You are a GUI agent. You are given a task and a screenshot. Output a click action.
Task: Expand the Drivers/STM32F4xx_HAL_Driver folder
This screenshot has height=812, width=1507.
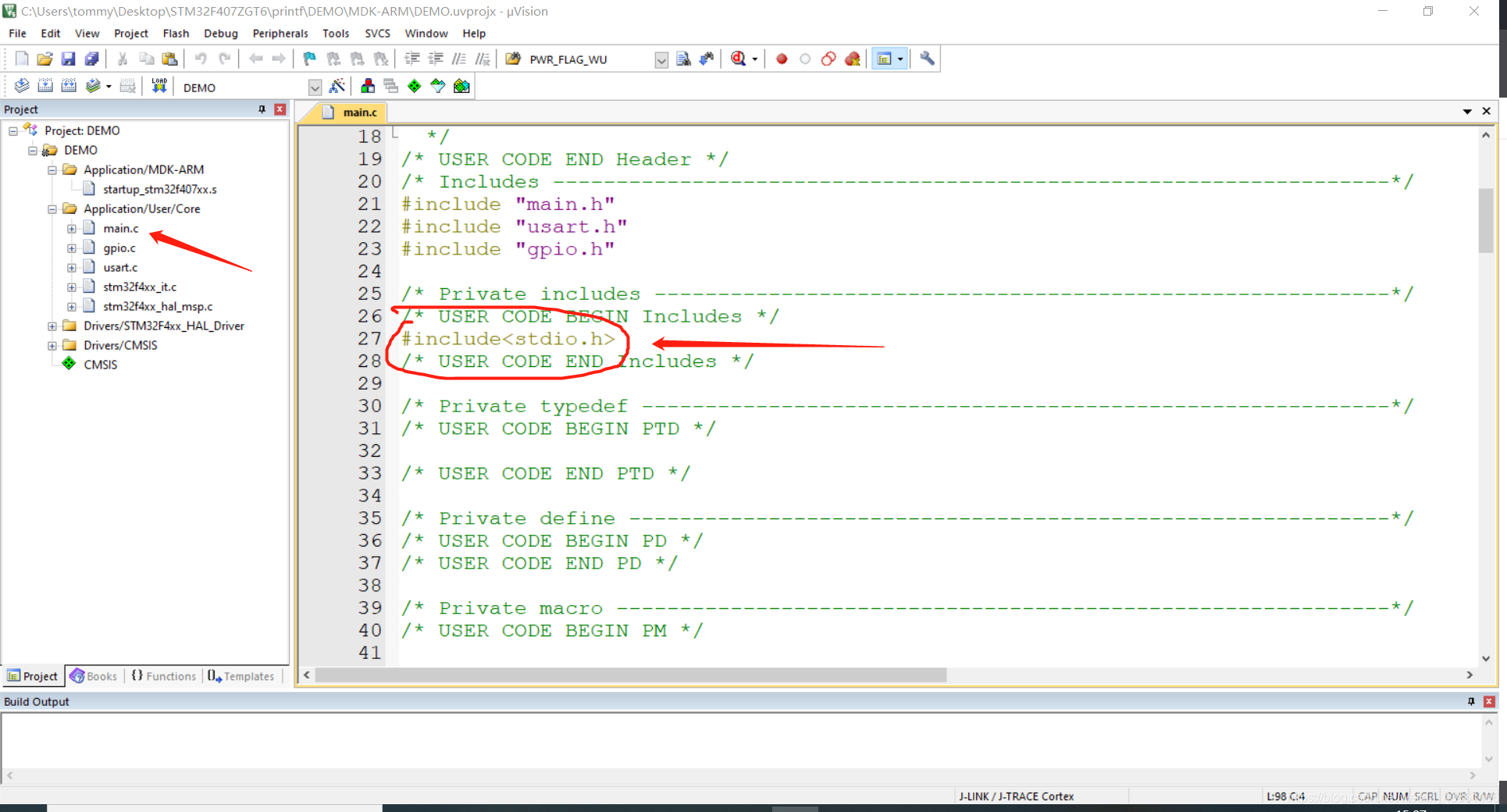click(52, 326)
